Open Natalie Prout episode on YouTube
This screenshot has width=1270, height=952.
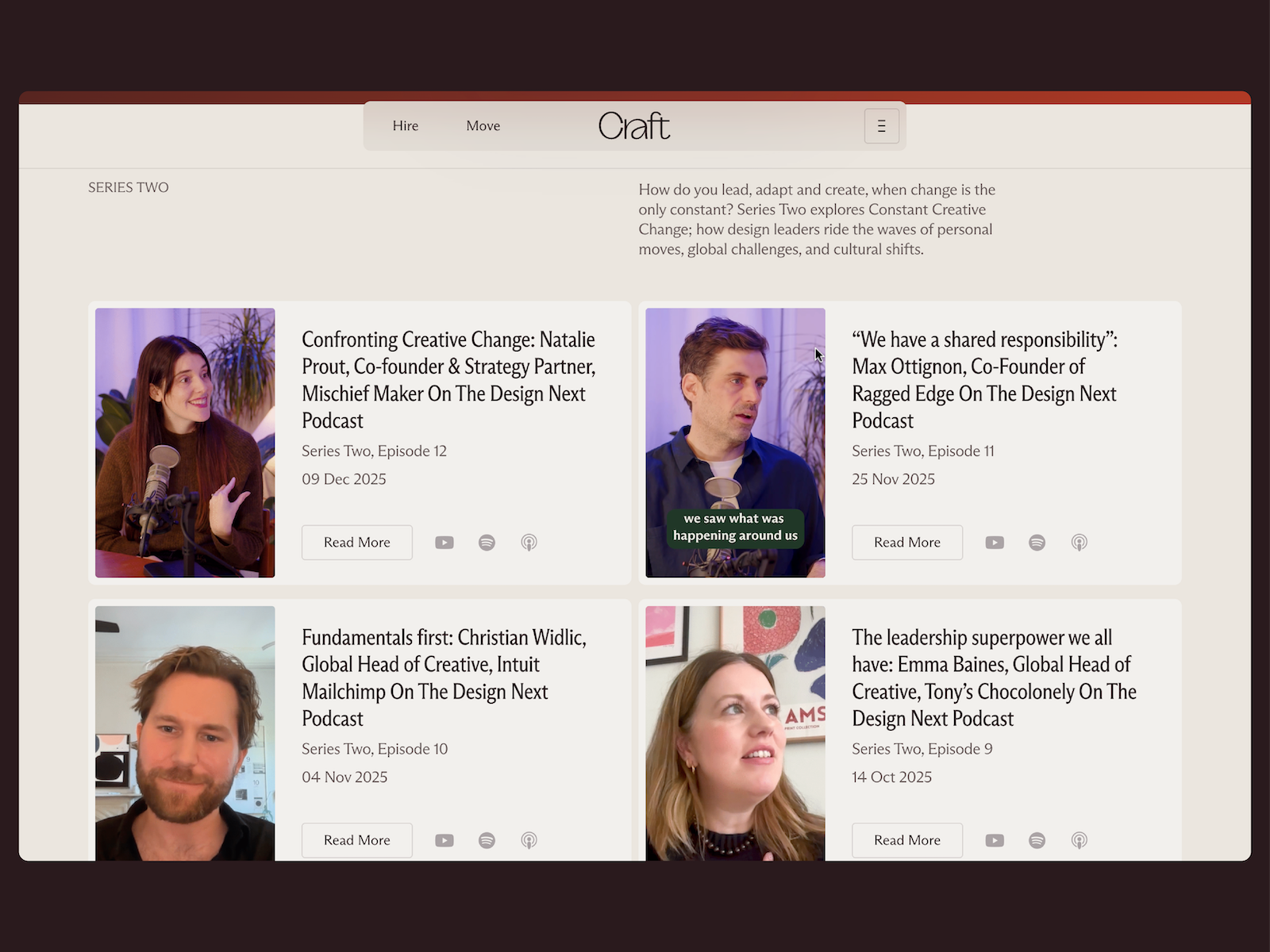(444, 542)
